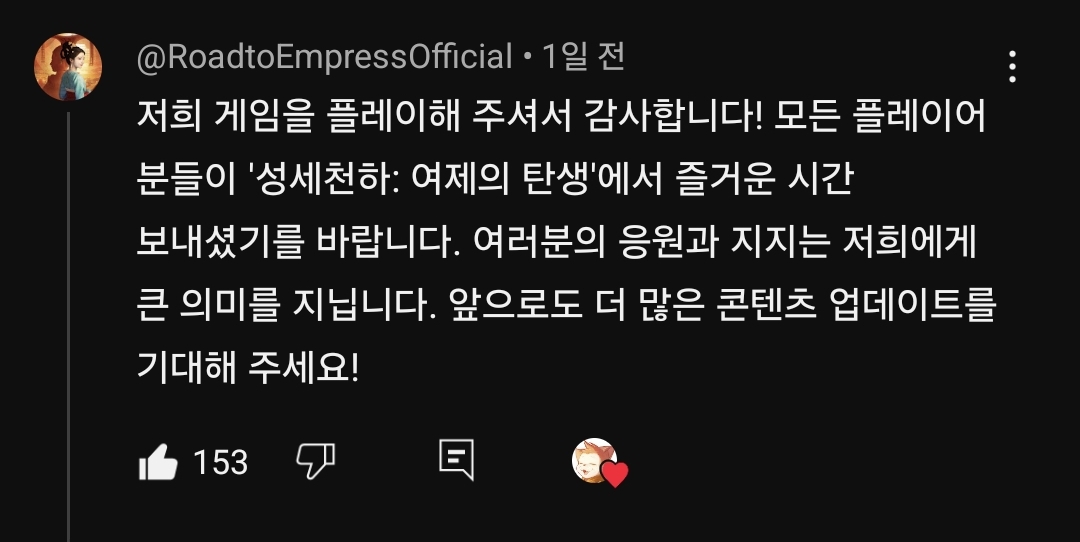Select the game title '성세천하: 여제의 탄생'
The height and width of the screenshot is (542, 1080).
coord(424,180)
